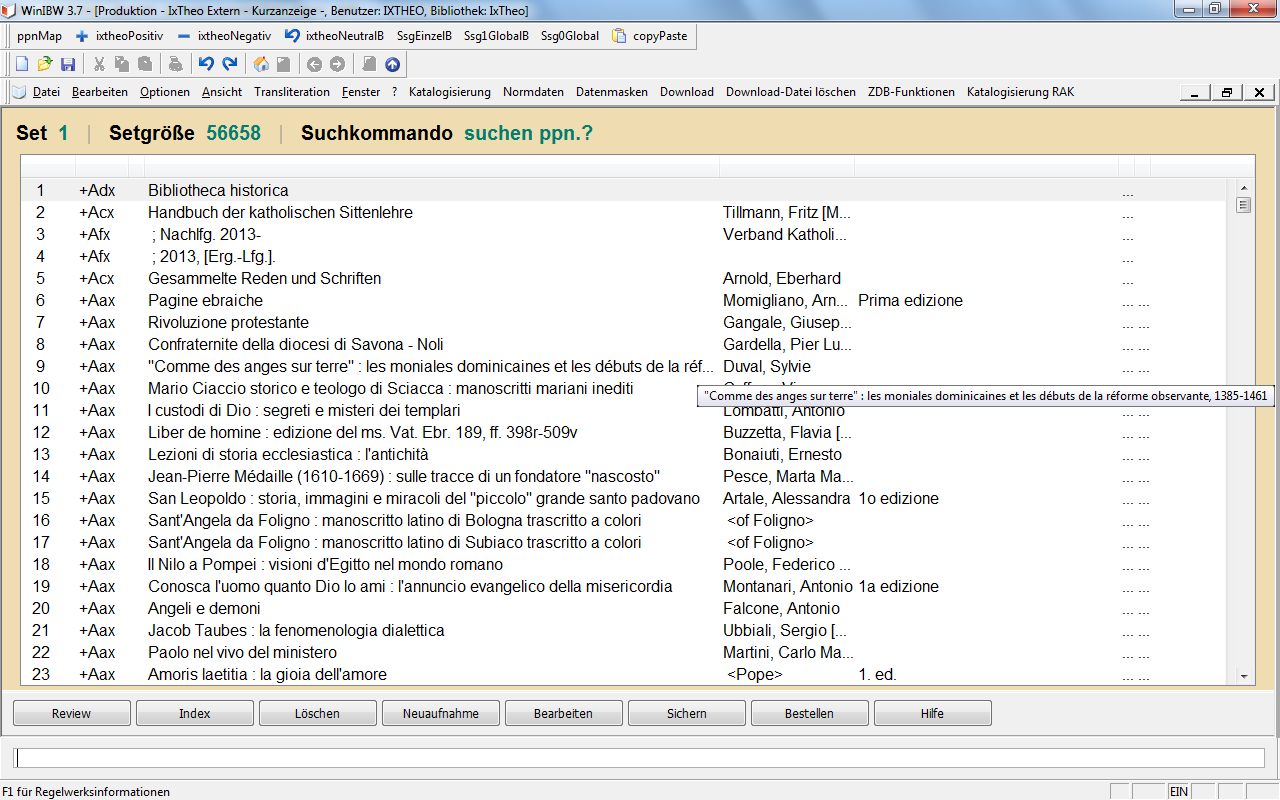Restore the inner document window
1280x800 pixels.
[x=1226, y=92]
